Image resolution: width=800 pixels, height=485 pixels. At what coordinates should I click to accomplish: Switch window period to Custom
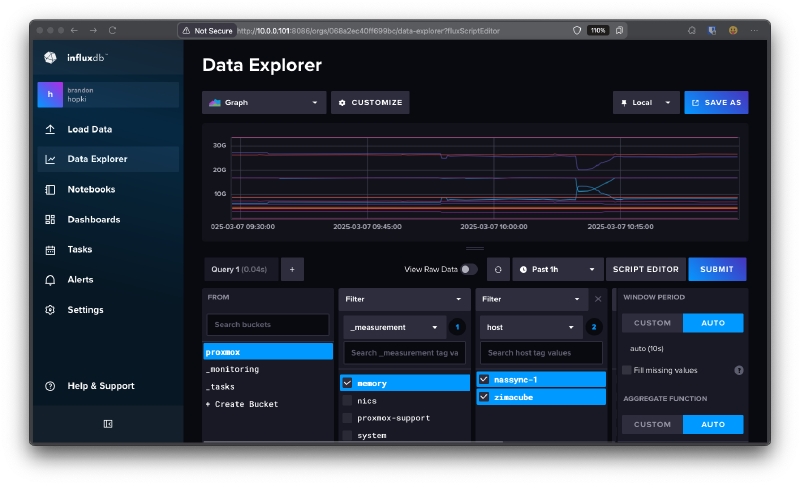pos(652,323)
